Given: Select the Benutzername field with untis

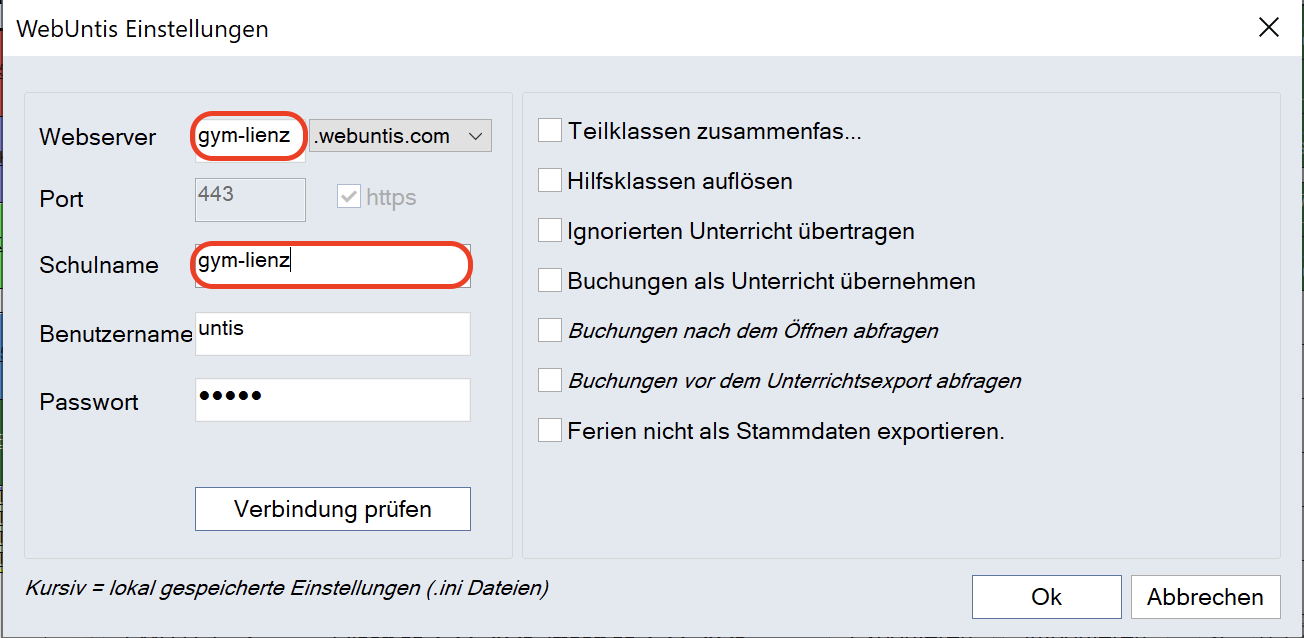Looking at the screenshot, I should coord(331,334).
